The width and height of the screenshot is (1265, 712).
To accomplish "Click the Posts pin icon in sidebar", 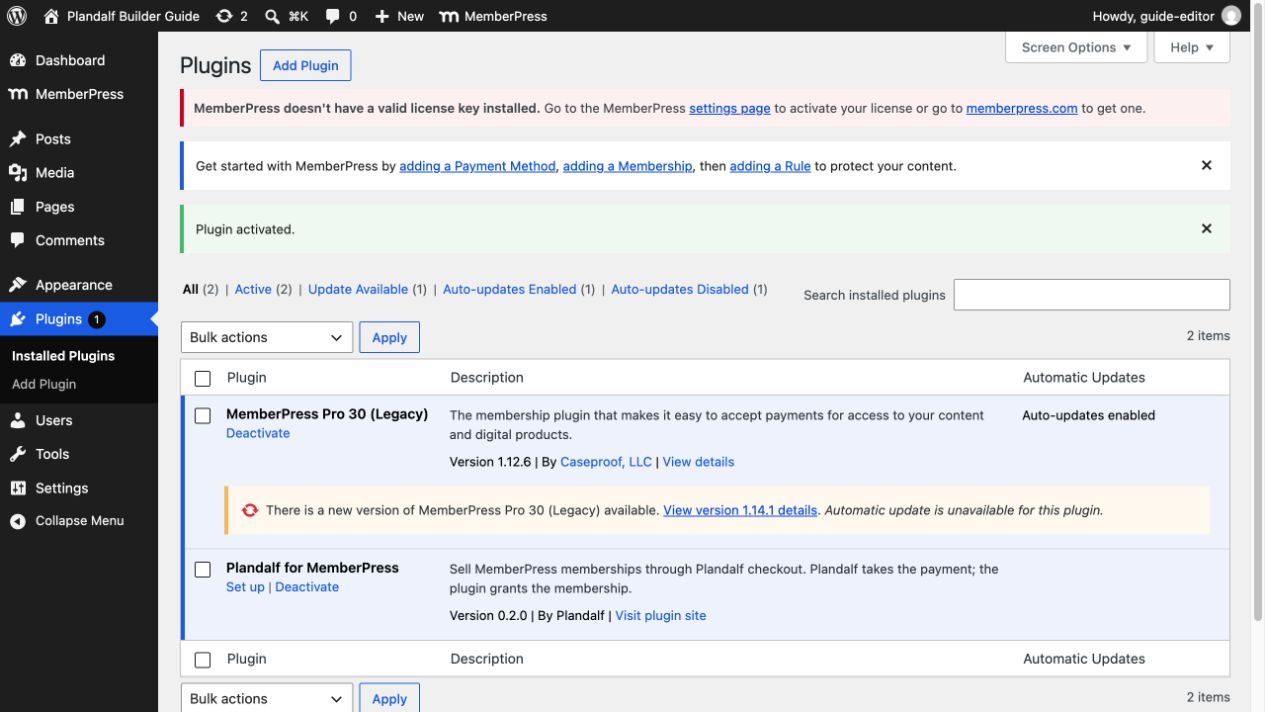I will [x=18, y=139].
